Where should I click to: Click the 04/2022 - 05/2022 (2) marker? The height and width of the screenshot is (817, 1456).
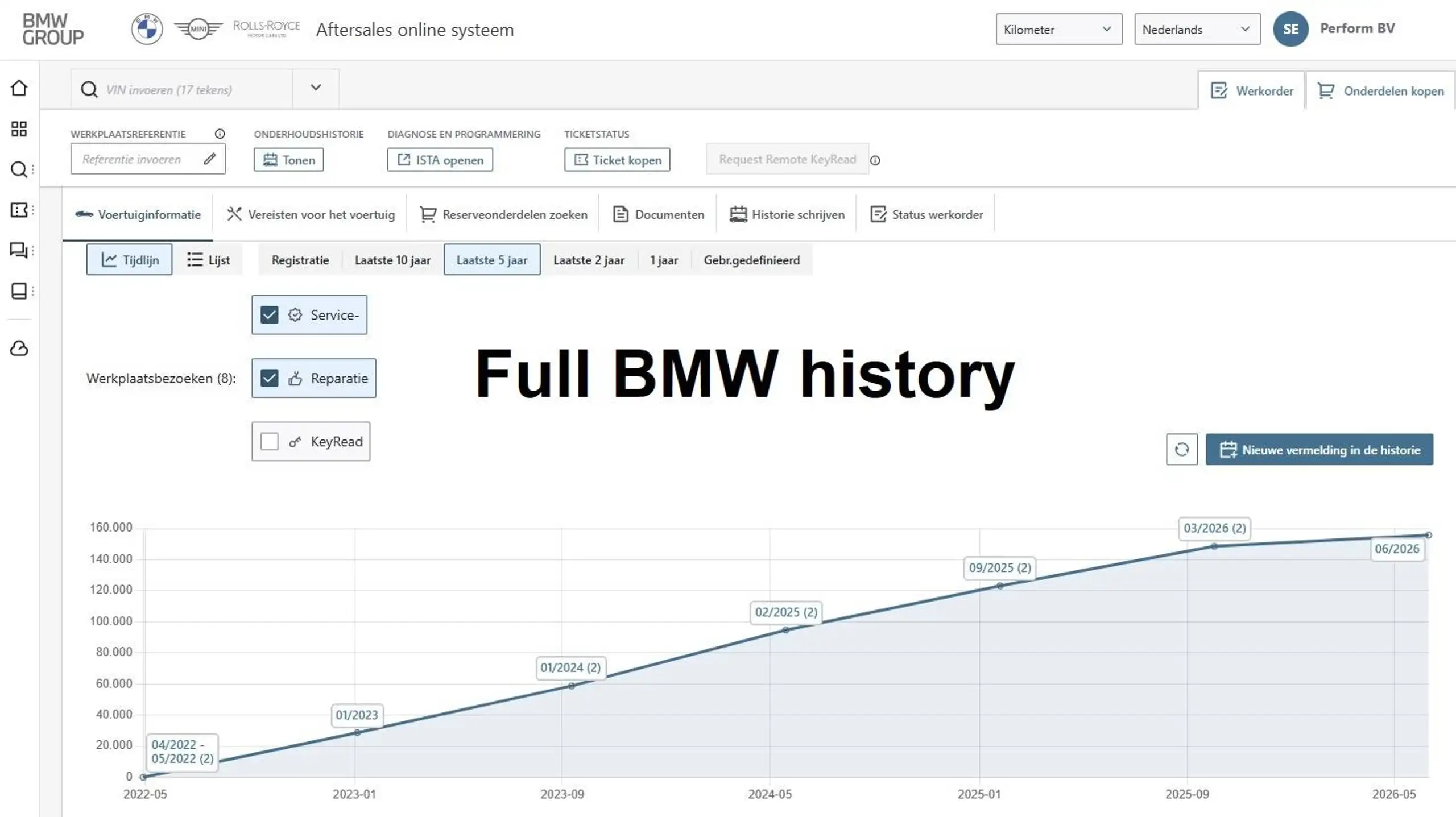pyautogui.click(x=183, y=752)
